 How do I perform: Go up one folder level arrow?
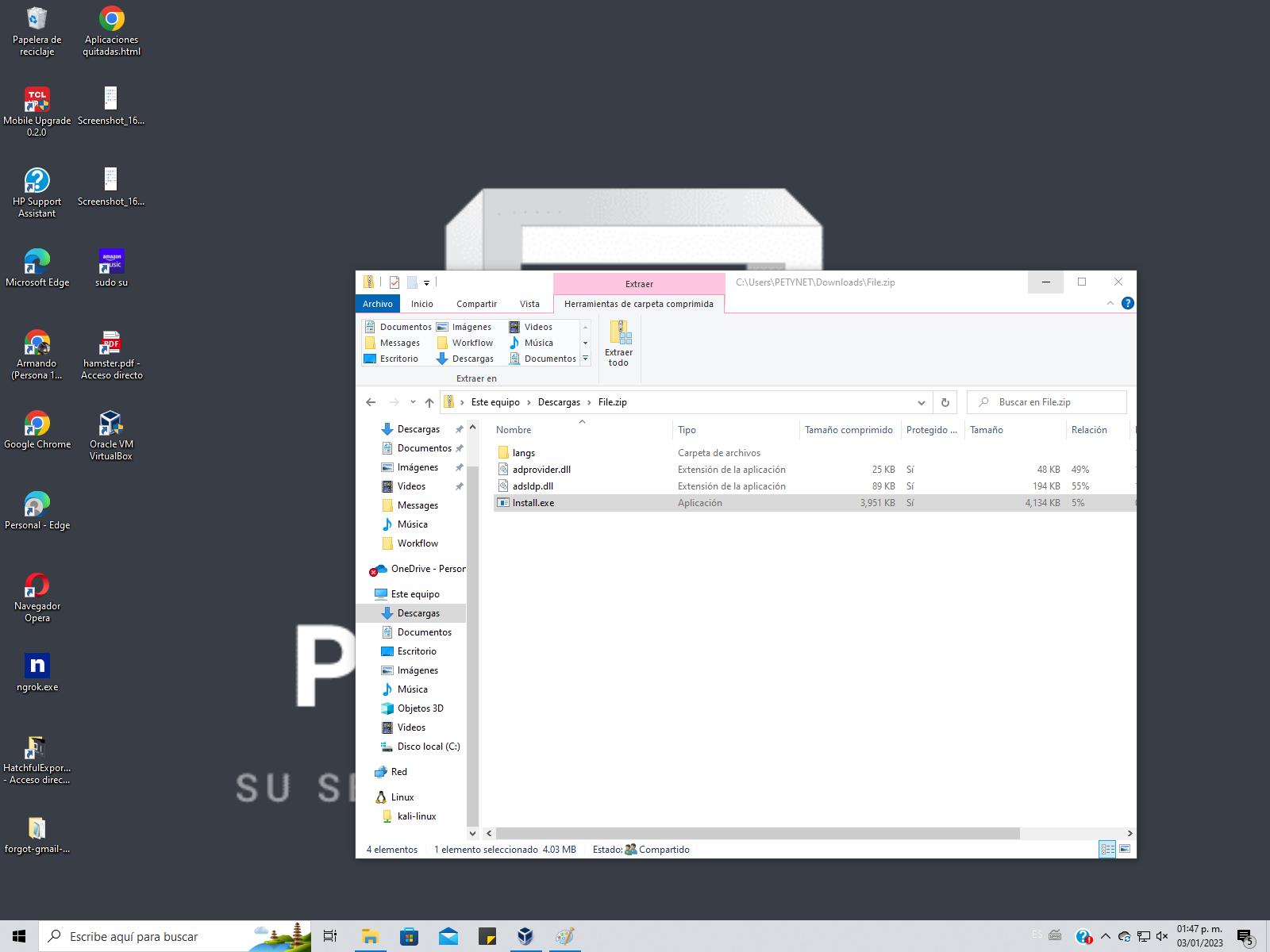[x=429, y=402]
